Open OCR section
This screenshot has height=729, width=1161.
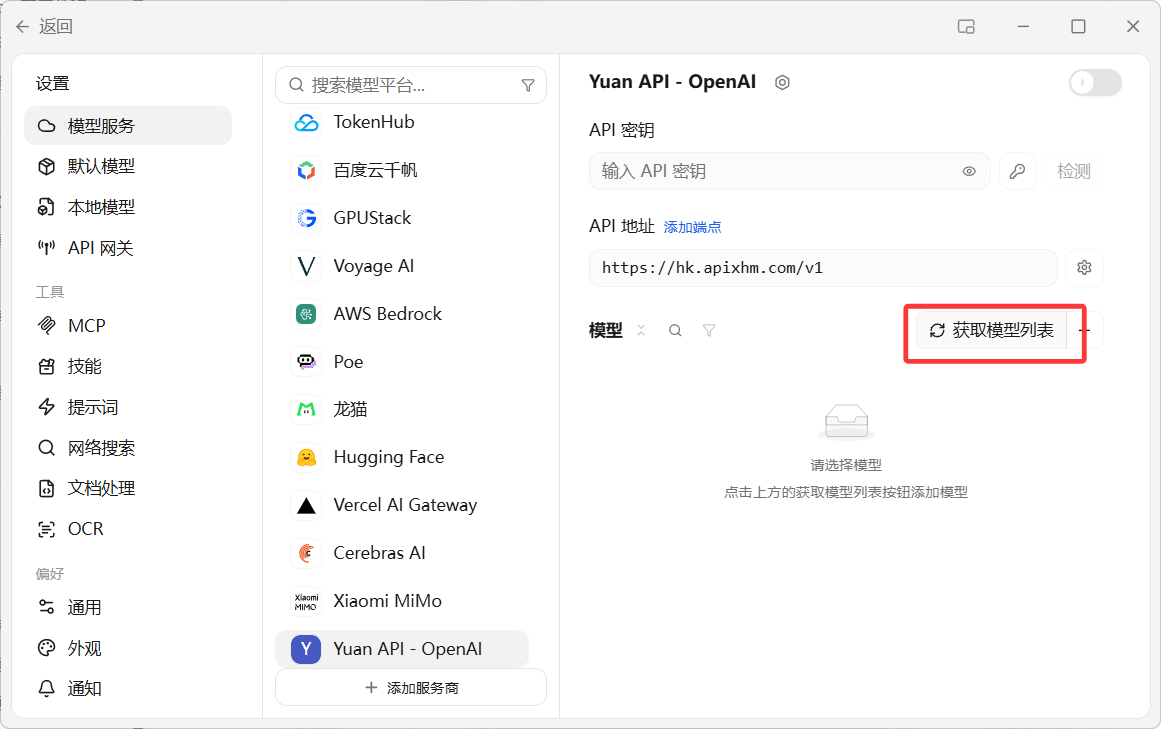(128, 529)
